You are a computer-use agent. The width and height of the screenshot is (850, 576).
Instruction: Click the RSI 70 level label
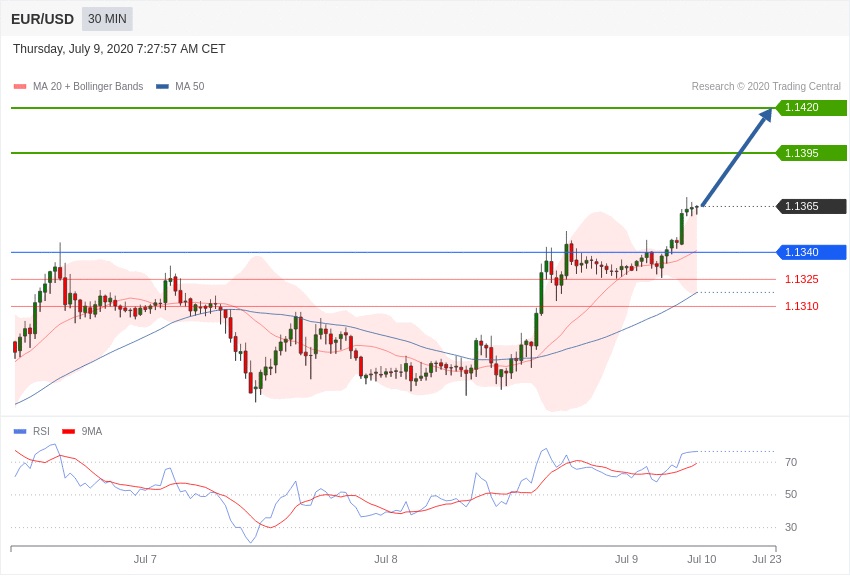791,462
